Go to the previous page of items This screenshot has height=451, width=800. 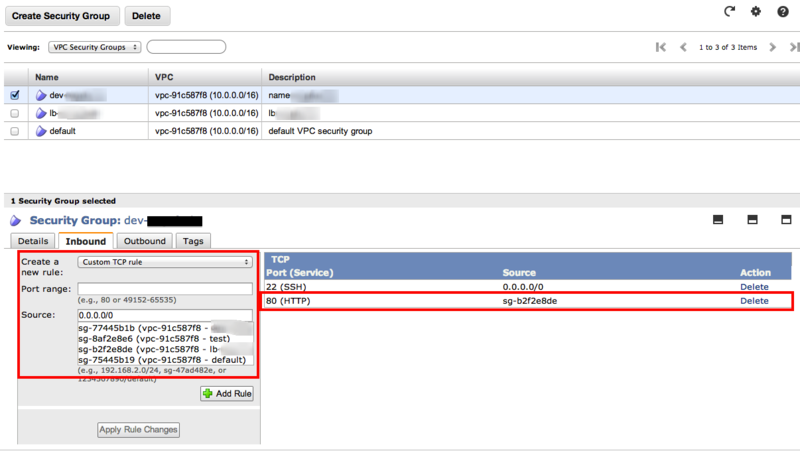point(683,47)
